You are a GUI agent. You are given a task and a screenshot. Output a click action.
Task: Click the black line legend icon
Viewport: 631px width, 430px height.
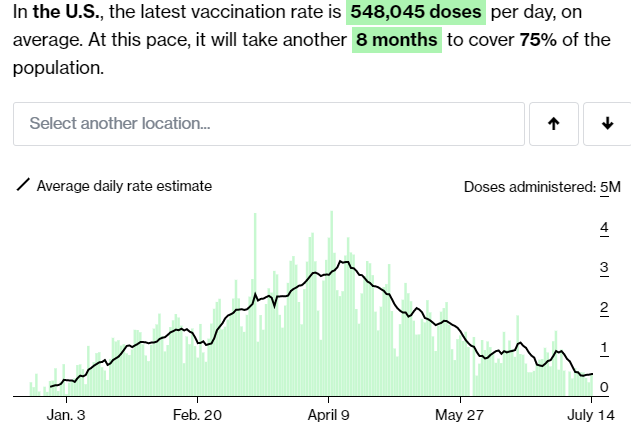click(23, 186)
